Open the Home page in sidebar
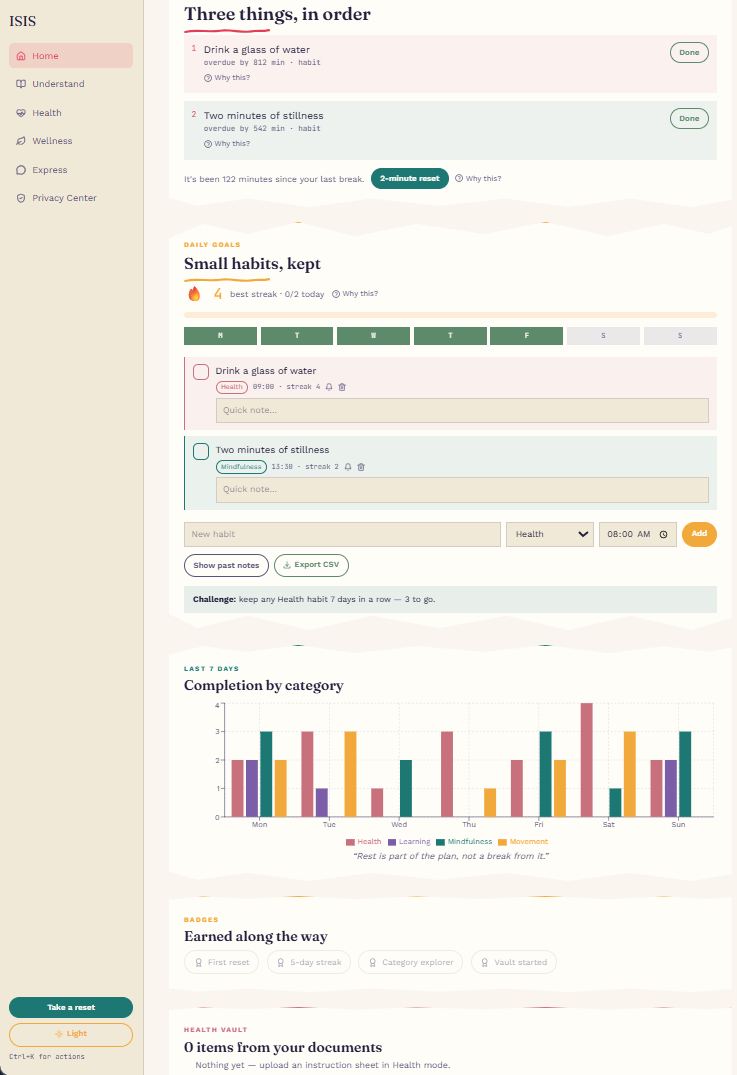Viewport: 737px width, 1075px height. tap(71, 56)
